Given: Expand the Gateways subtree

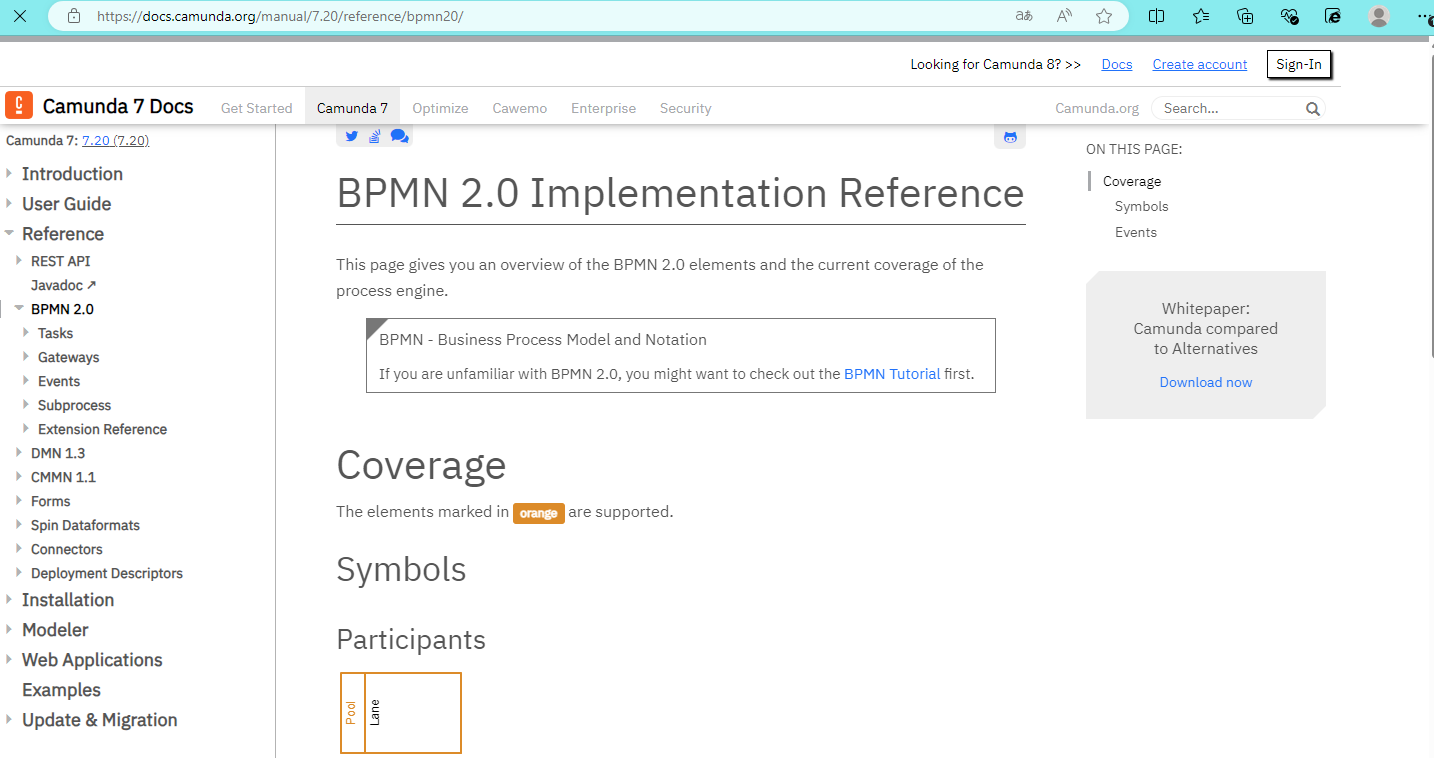Looking at the screenshot, I should tap(27, 357).
